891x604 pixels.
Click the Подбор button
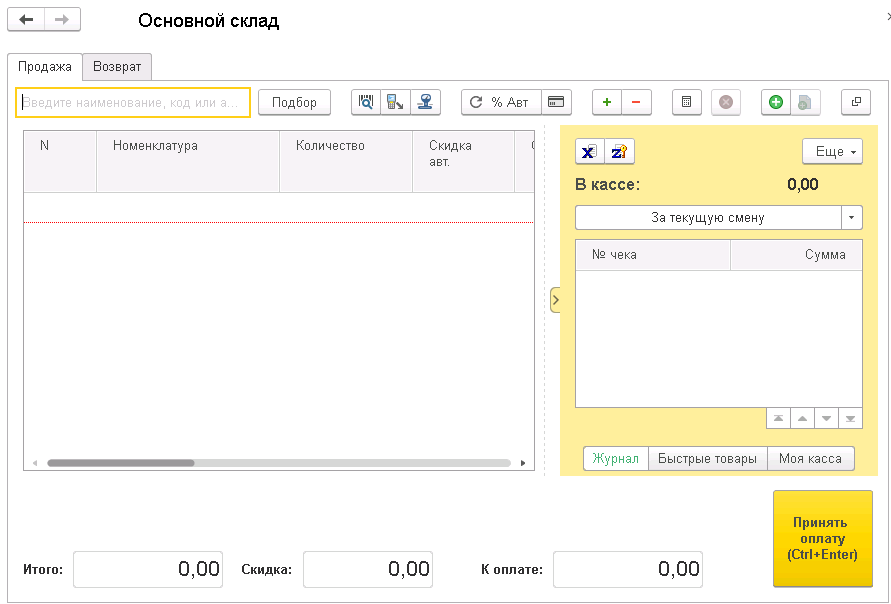(x=294, y=102)
